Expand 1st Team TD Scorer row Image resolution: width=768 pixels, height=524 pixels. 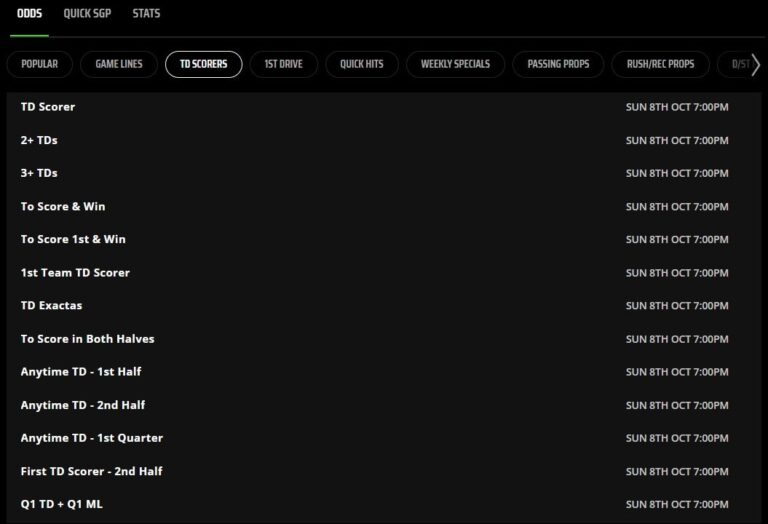(x=75, y=272)
